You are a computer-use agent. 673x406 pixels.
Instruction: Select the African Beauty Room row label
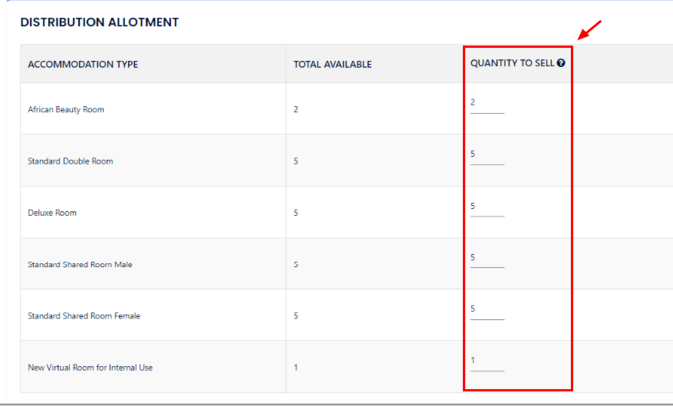point(66,109)
